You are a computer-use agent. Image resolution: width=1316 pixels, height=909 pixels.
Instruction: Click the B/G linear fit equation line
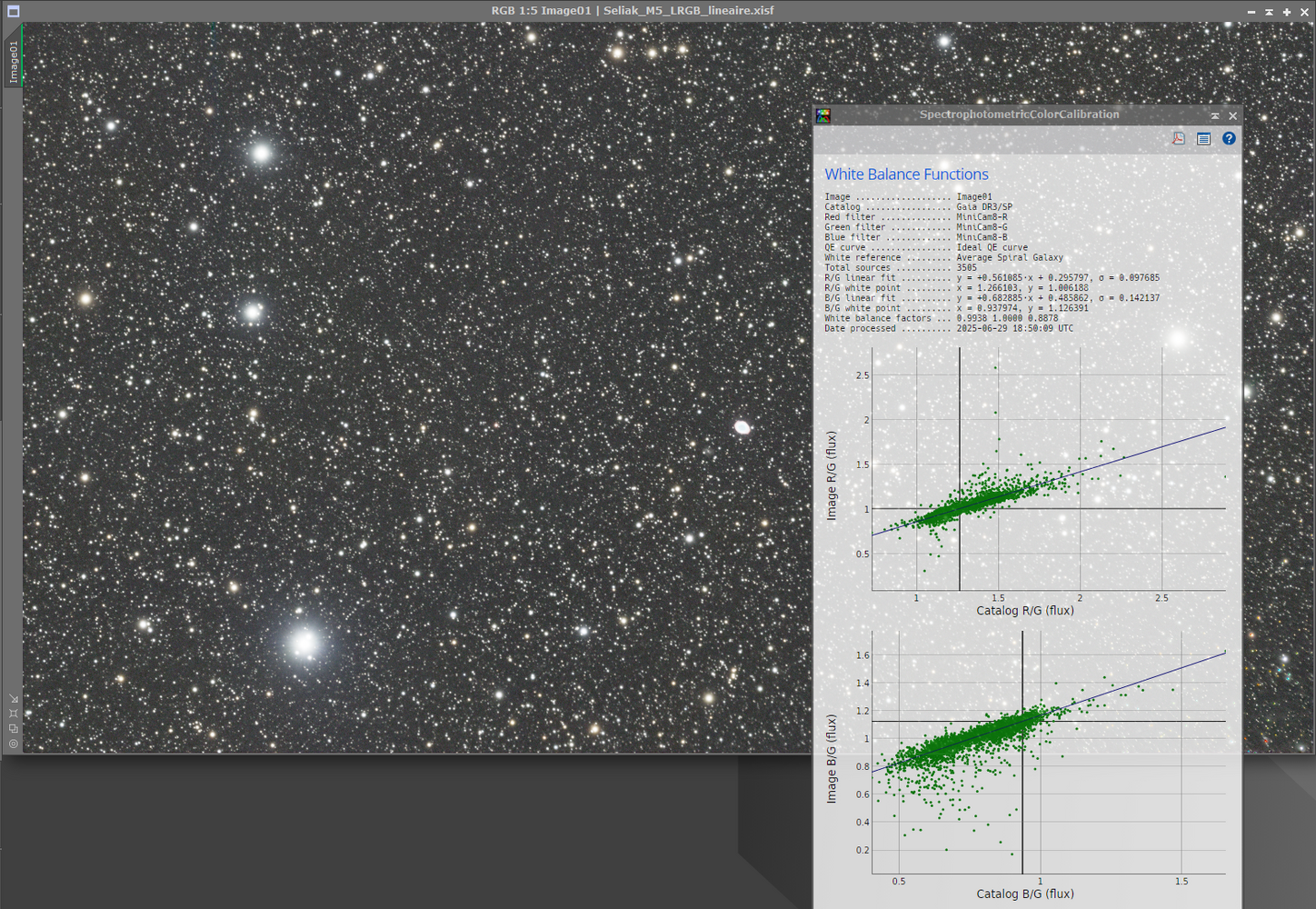(x=992, y=297)
